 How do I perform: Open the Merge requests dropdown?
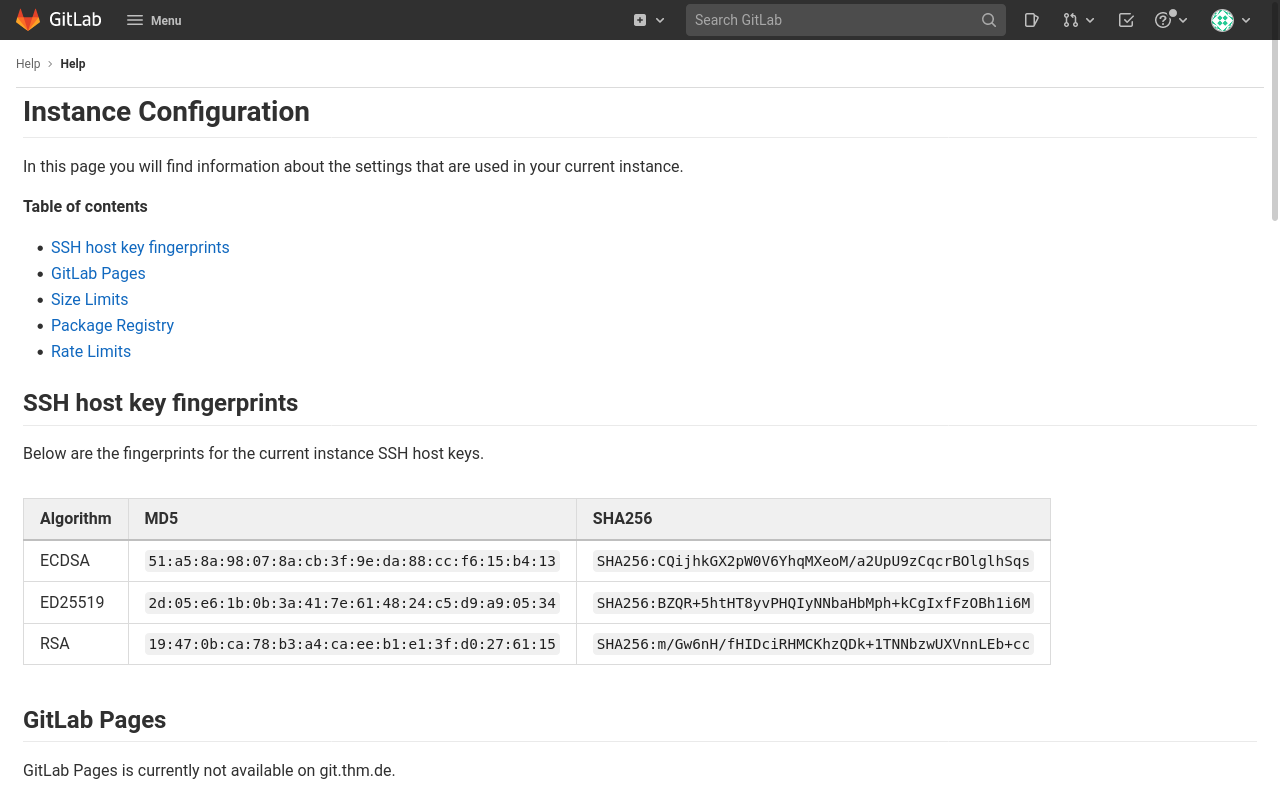tap(1079, 20)
